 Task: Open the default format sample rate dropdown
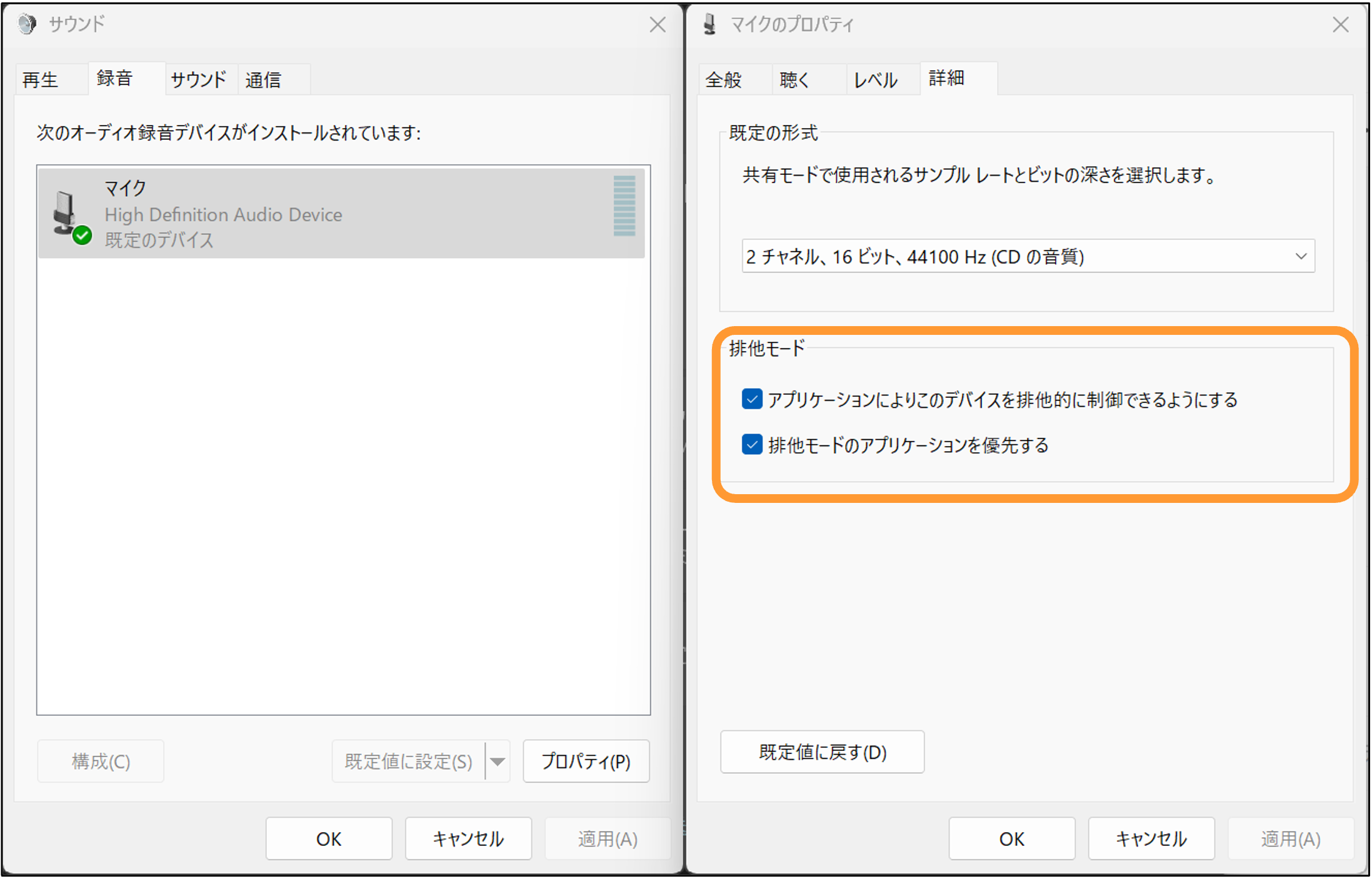1028,256
